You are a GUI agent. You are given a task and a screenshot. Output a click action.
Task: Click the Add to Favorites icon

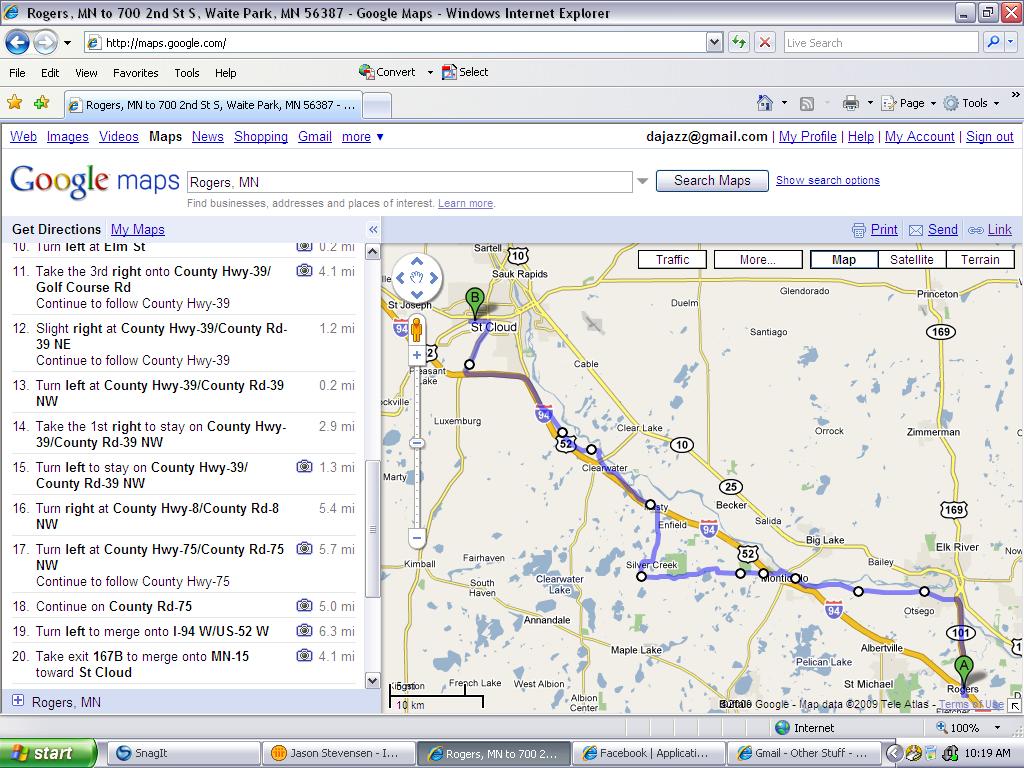click(42, 103)
